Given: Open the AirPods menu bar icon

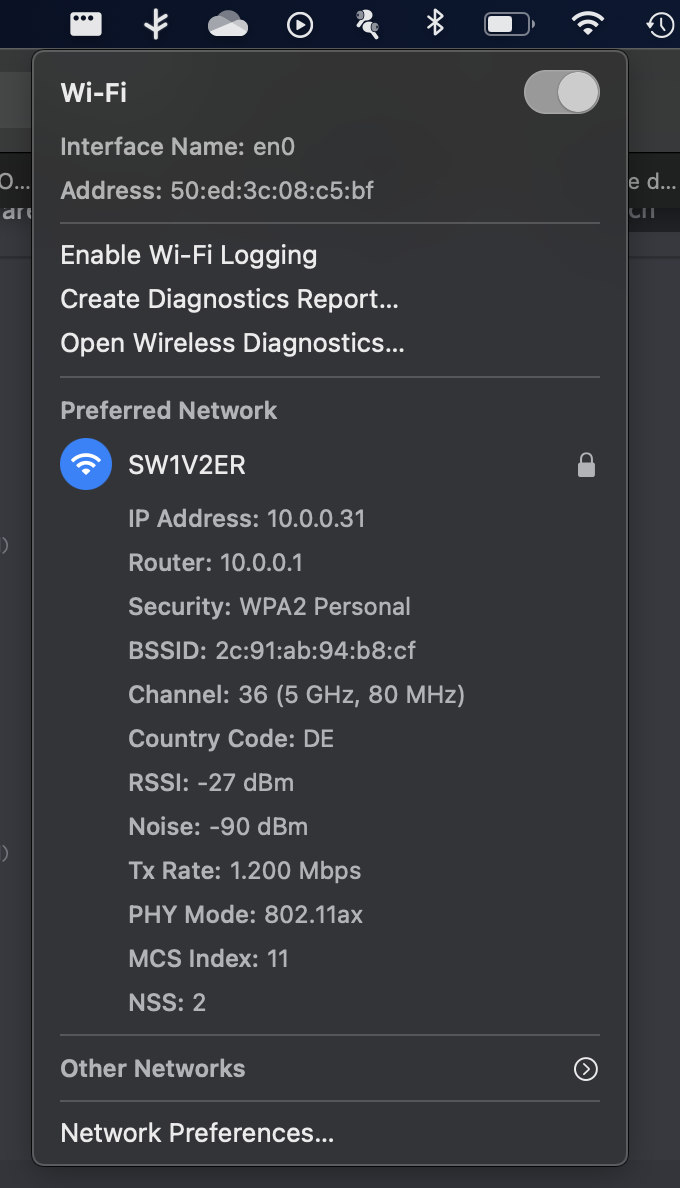Looking at the screenshot, I should [x=368, y=24].
